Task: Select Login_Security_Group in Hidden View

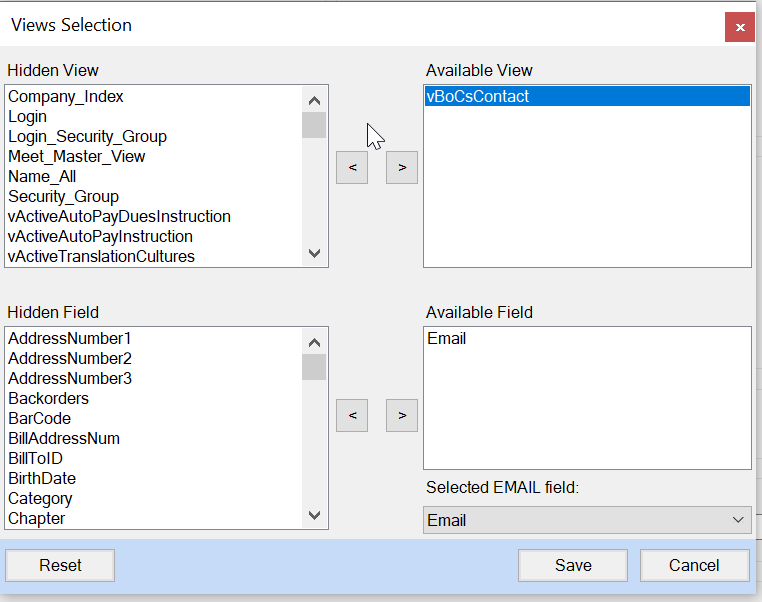Action: click(88, 137)
